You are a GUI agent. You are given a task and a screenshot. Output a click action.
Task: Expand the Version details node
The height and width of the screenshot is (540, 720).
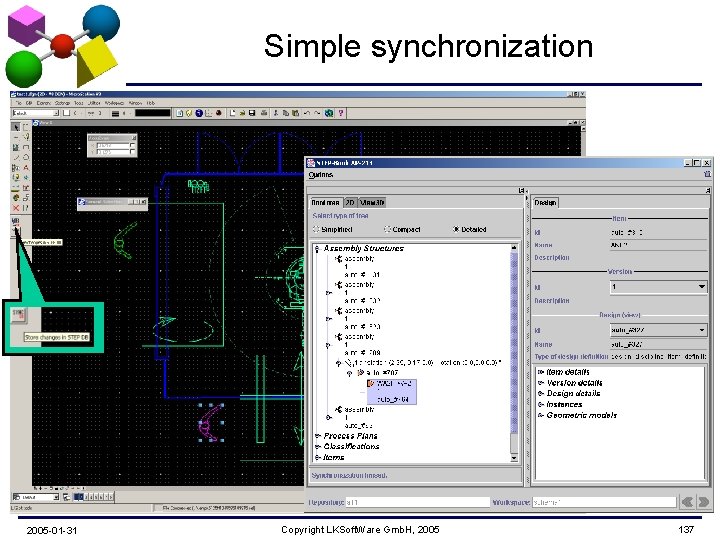[x=541, y=382]
